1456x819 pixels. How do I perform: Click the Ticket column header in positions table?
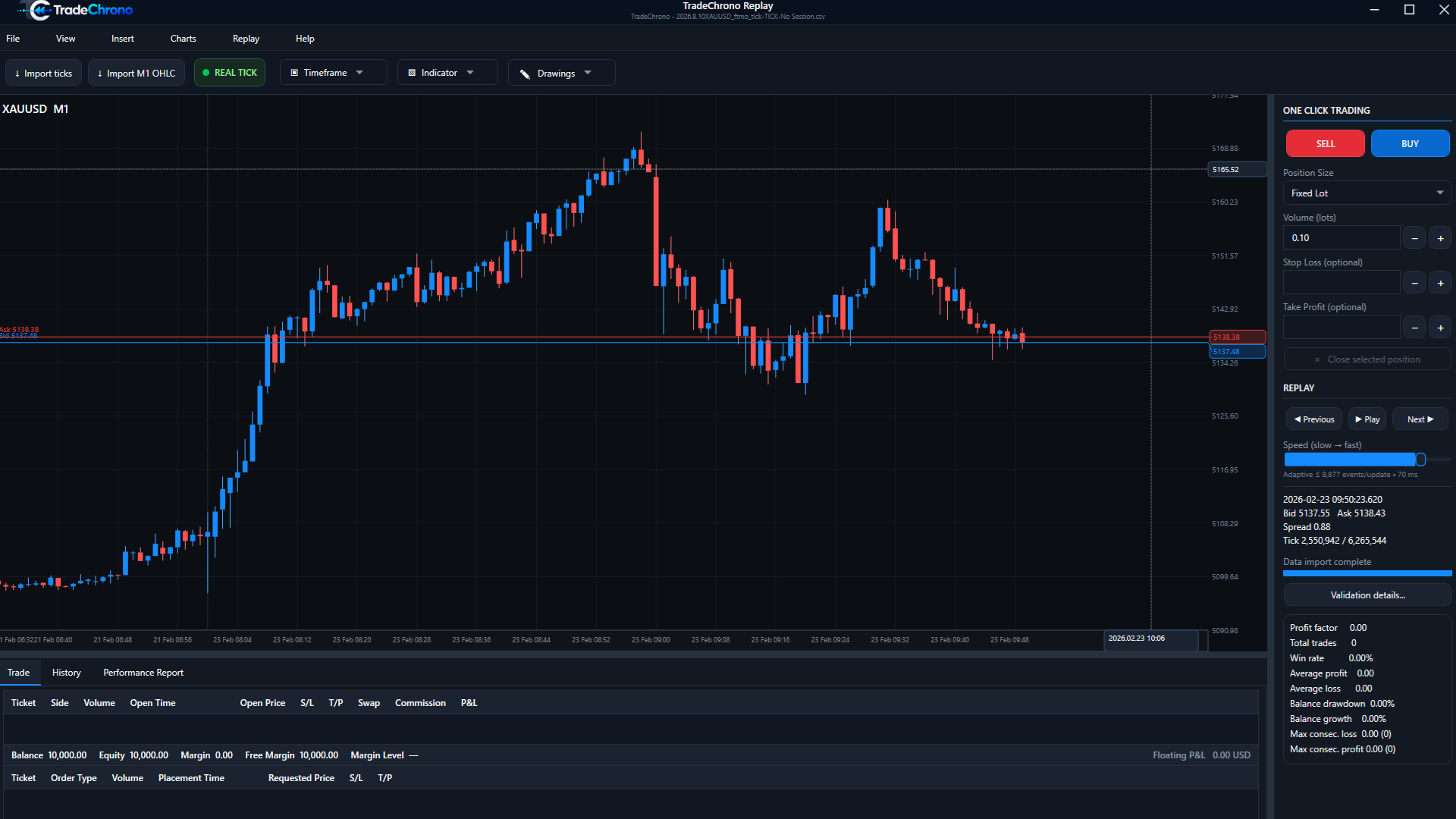(x=24, y=703)
